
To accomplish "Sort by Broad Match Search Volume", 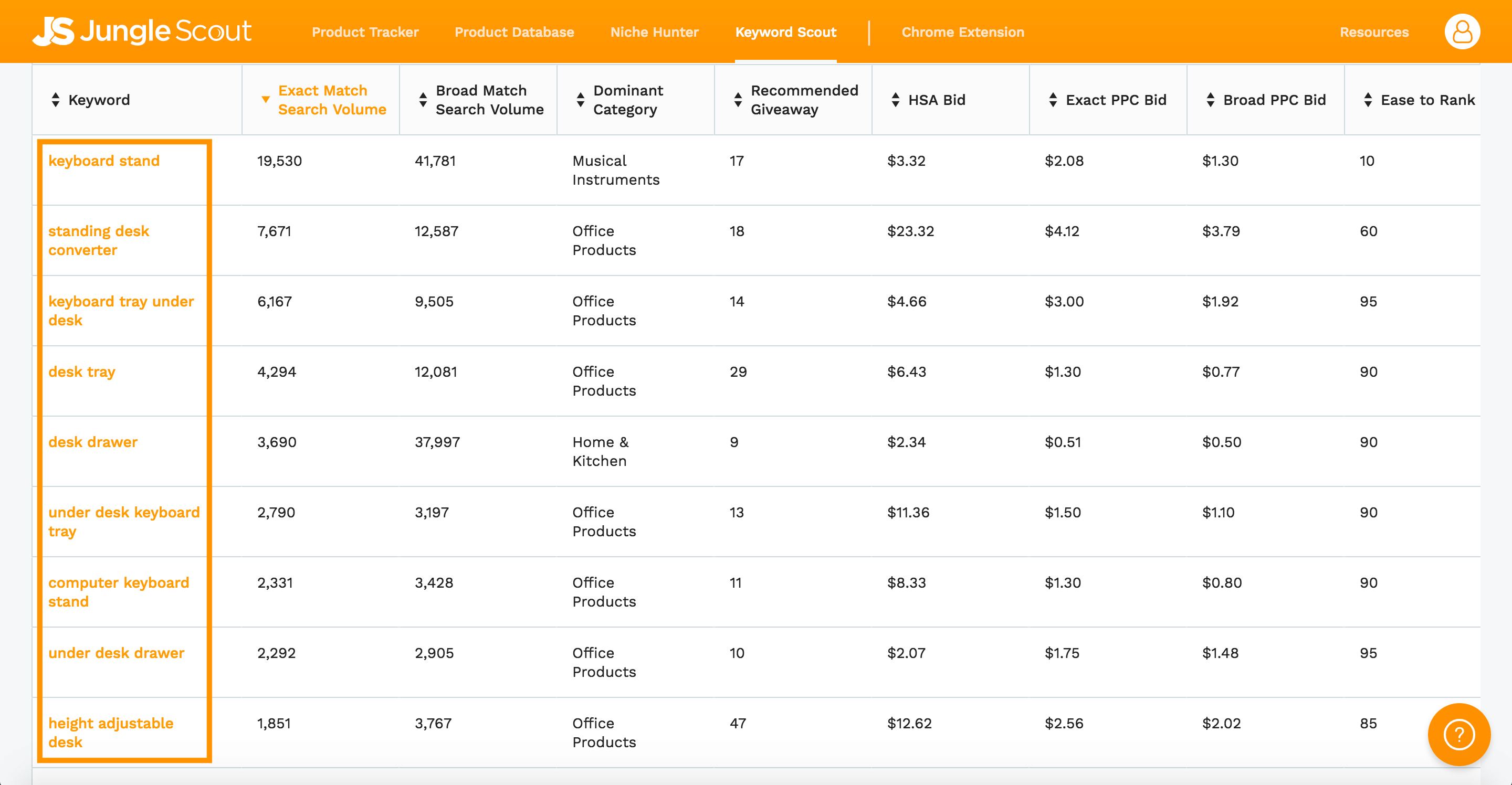I will tap(423, 100).
